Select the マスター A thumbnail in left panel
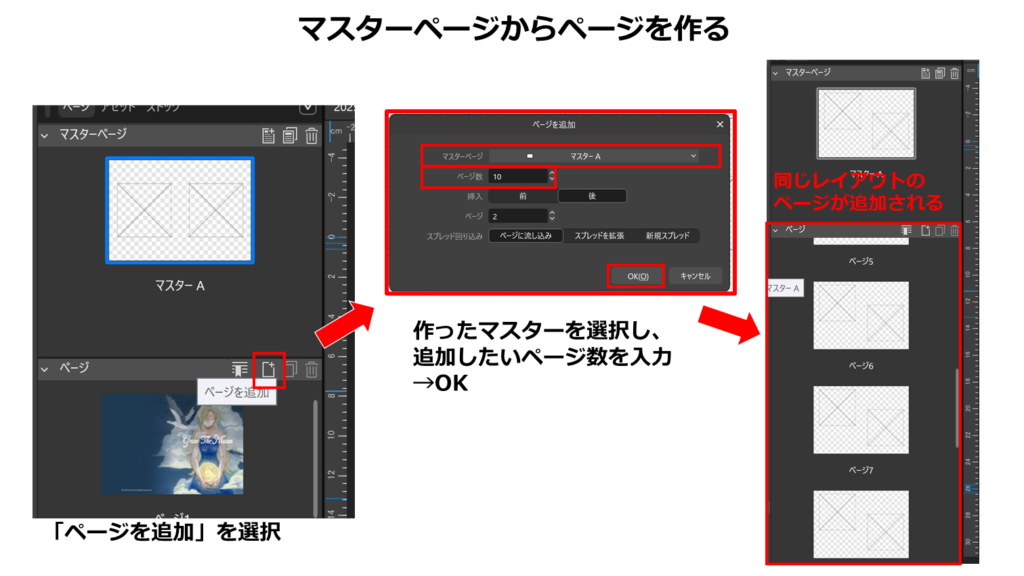 [180, 210]
